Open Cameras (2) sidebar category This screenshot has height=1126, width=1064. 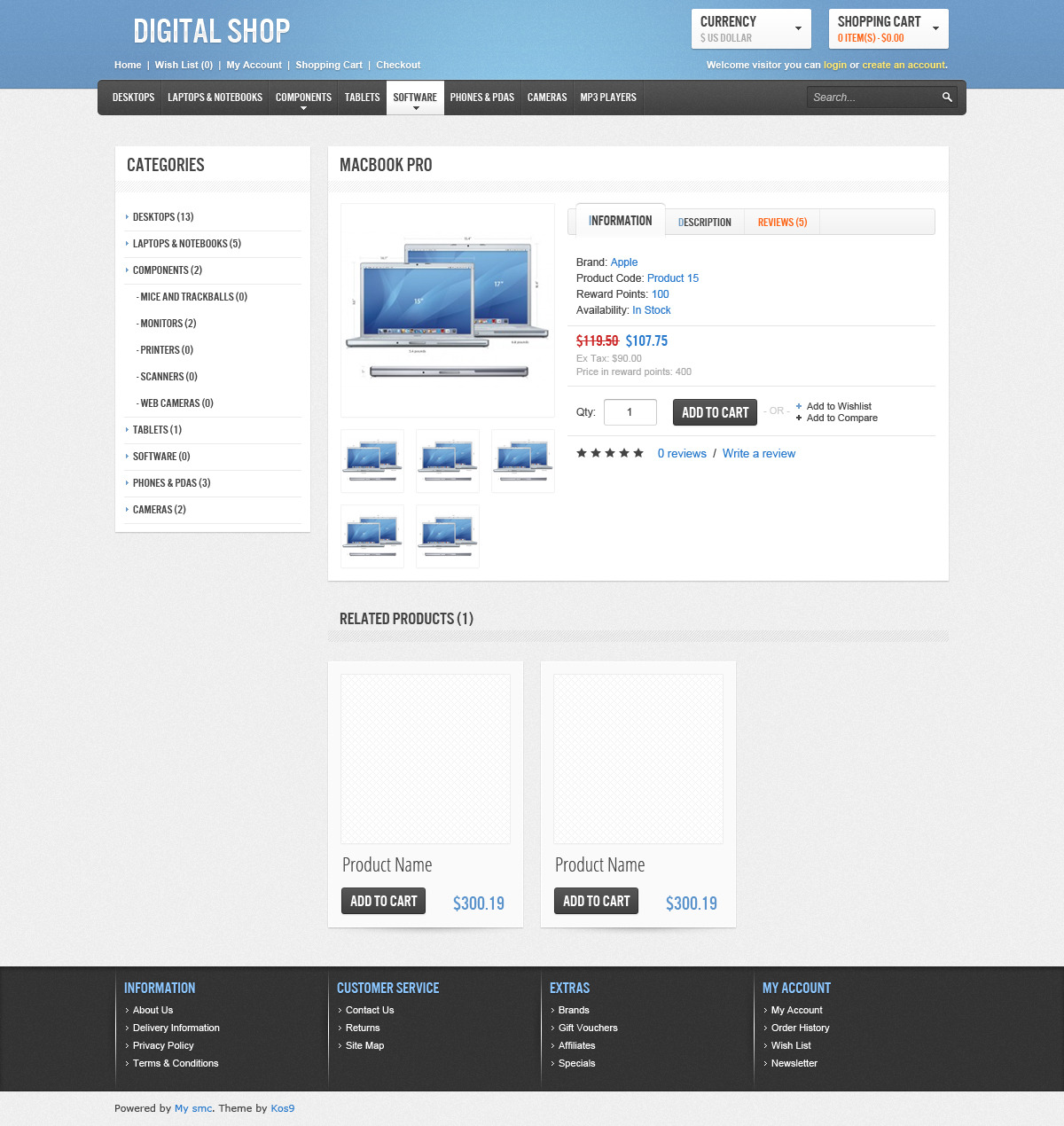[x=159, y=510]
